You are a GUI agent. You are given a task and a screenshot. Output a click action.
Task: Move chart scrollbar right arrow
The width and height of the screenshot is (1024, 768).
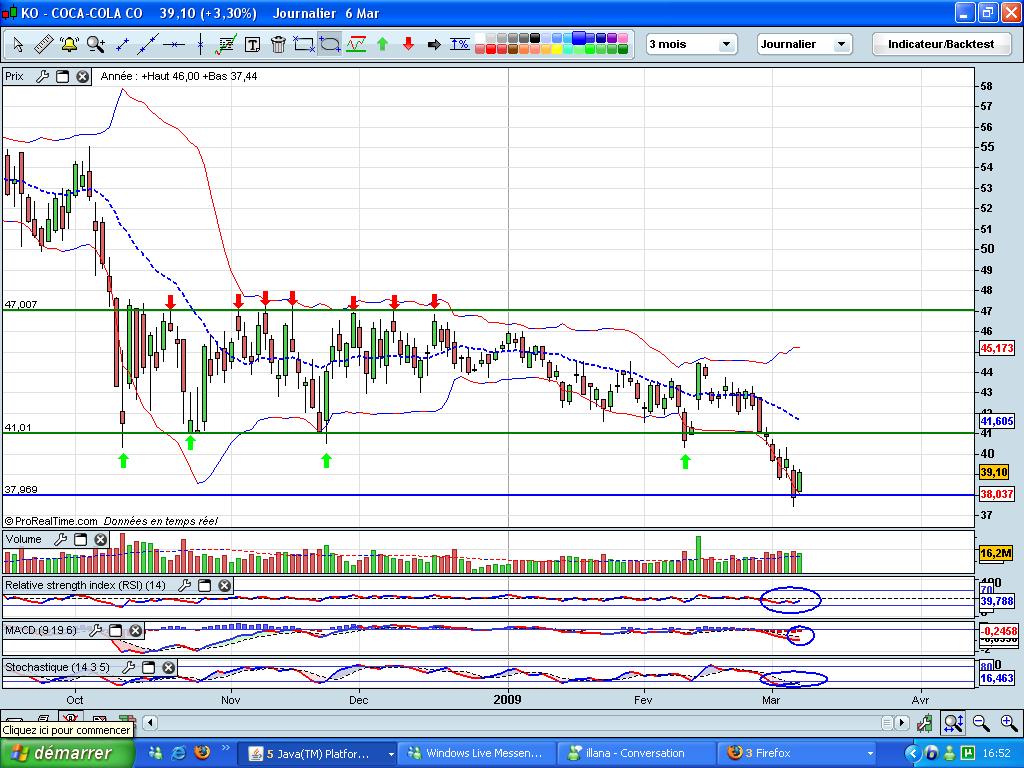[x=902, y=722]
